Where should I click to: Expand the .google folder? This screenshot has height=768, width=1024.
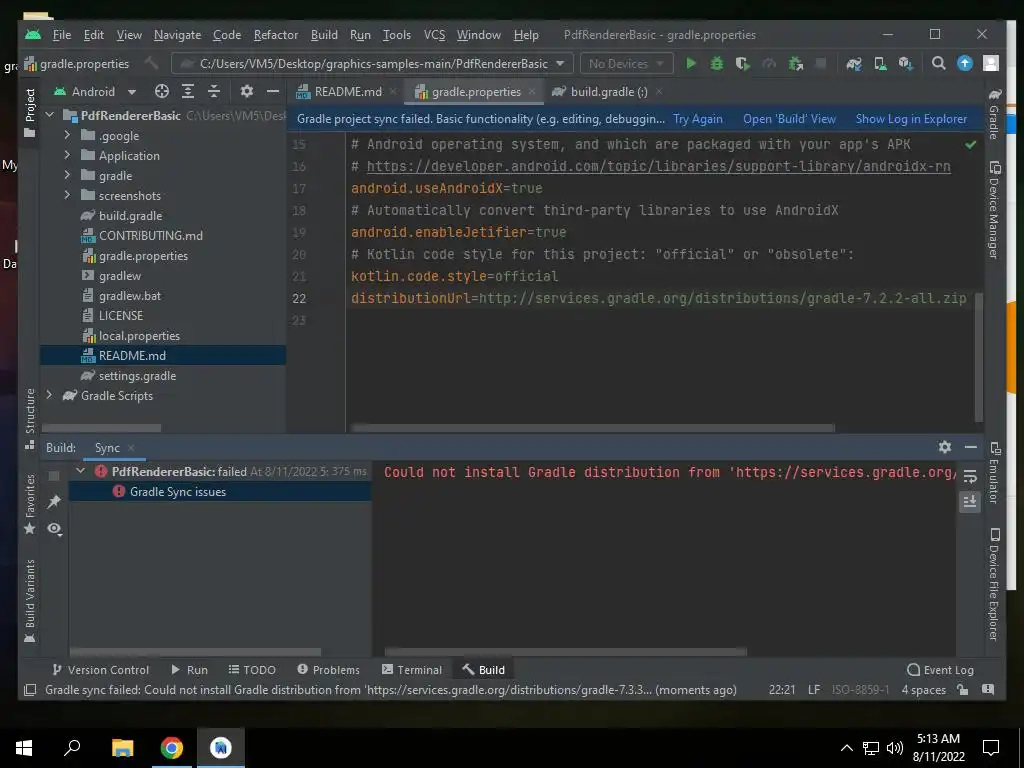pos(67,135)
